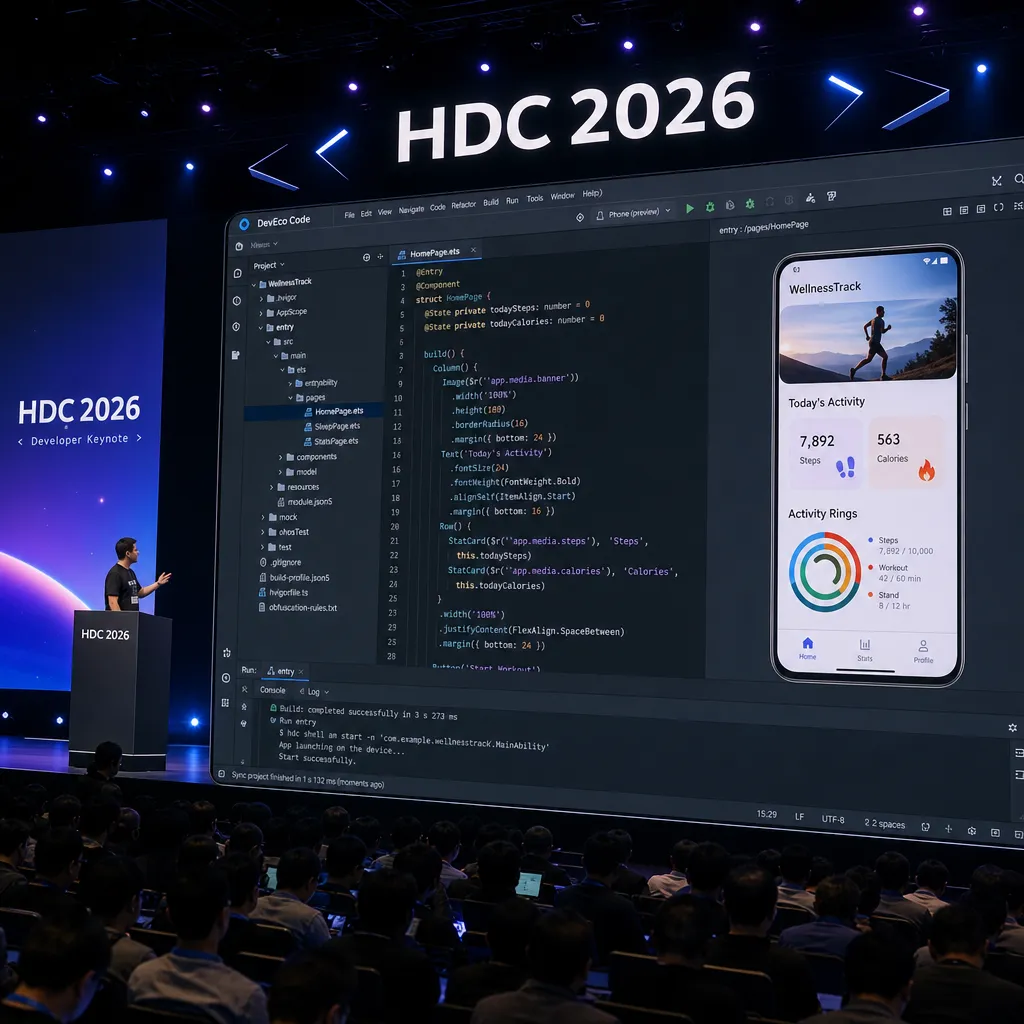The width and height of the screenshot is (1024, 1024).
Task: Expand the resources folder
Action: coord(272,487)
